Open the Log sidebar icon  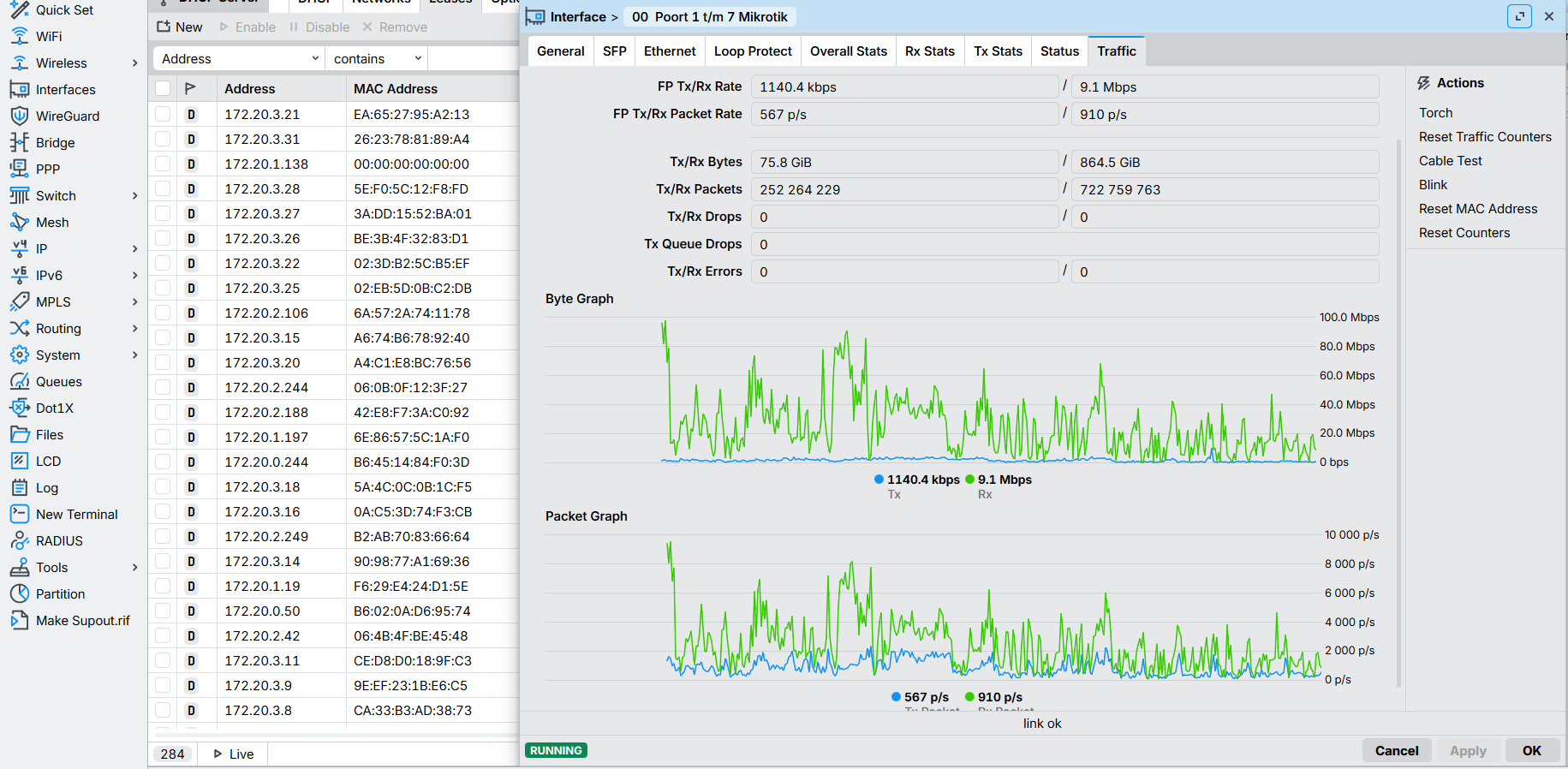20,487
